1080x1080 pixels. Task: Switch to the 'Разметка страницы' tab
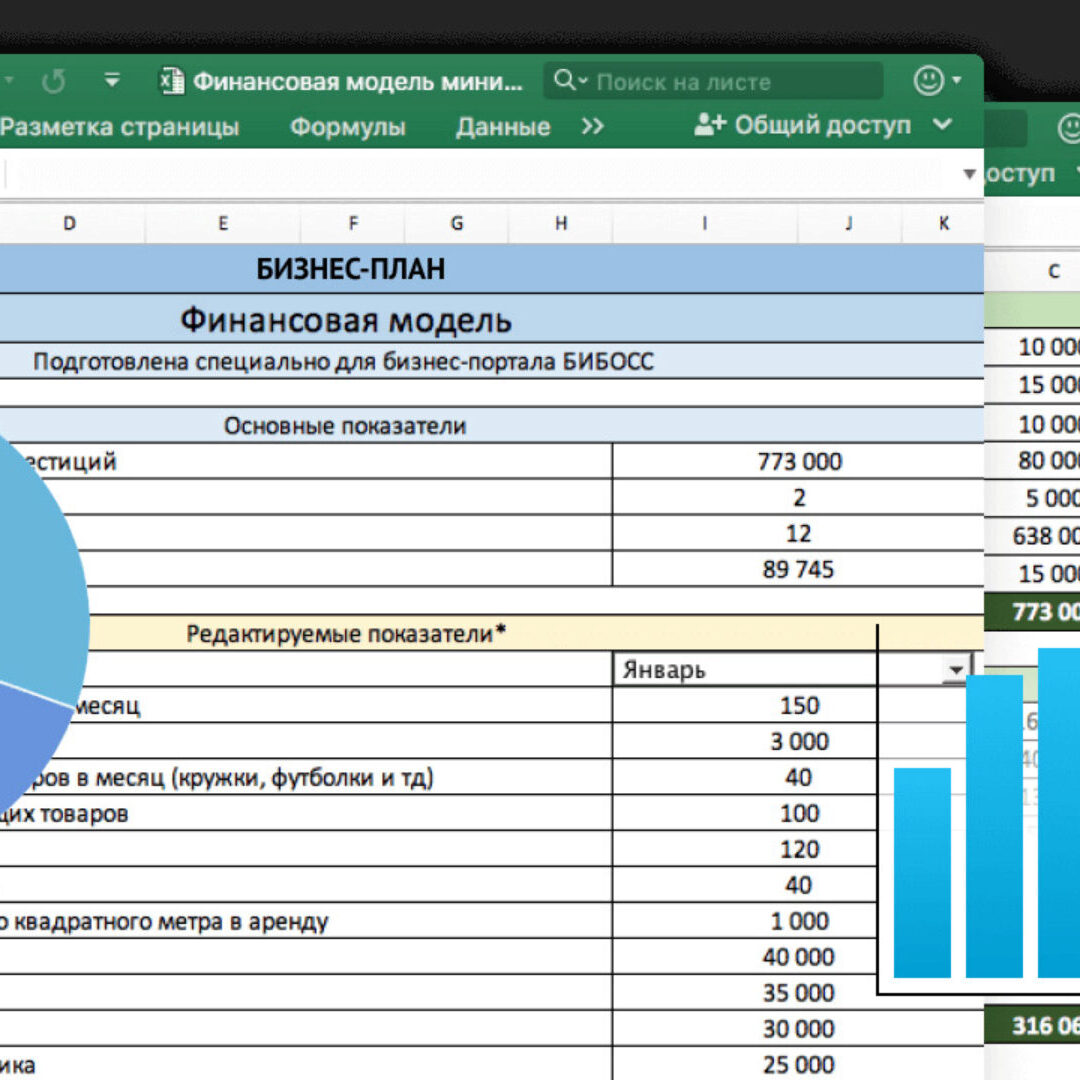pyautogui.click(x=120, y=127)
